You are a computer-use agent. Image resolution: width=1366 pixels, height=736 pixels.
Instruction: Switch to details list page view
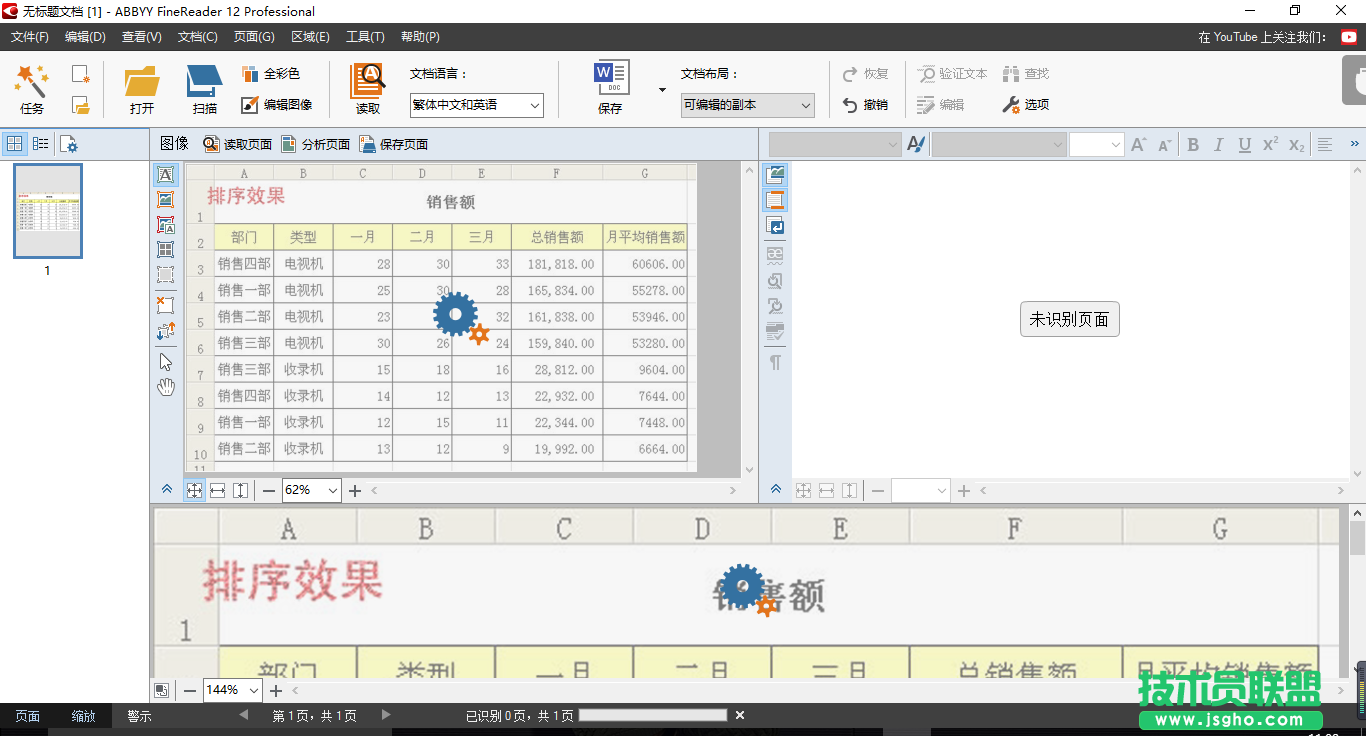(41, 144)
